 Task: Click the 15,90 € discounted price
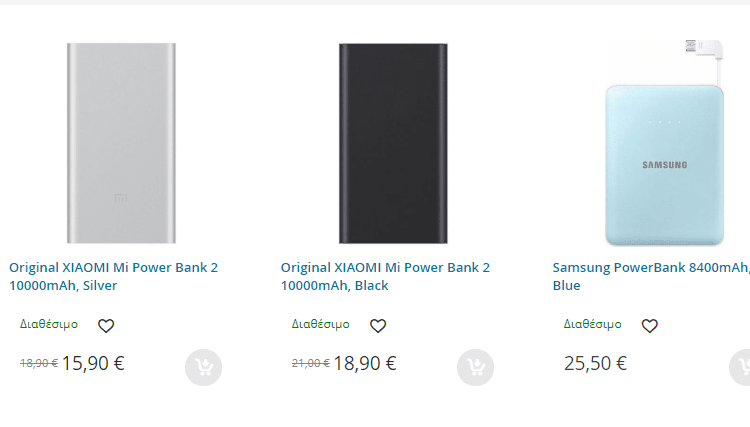(x=93, y=363)
